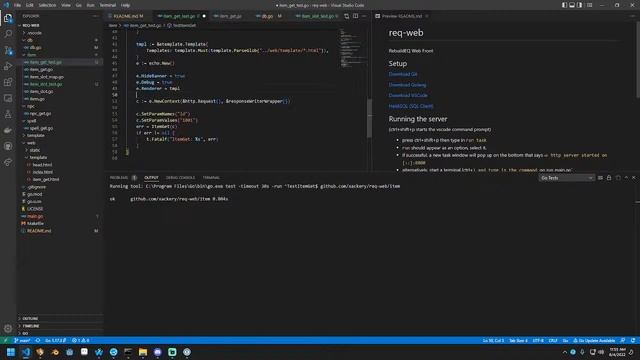Open the Search view in activity bar

click(x=8, y=34)
